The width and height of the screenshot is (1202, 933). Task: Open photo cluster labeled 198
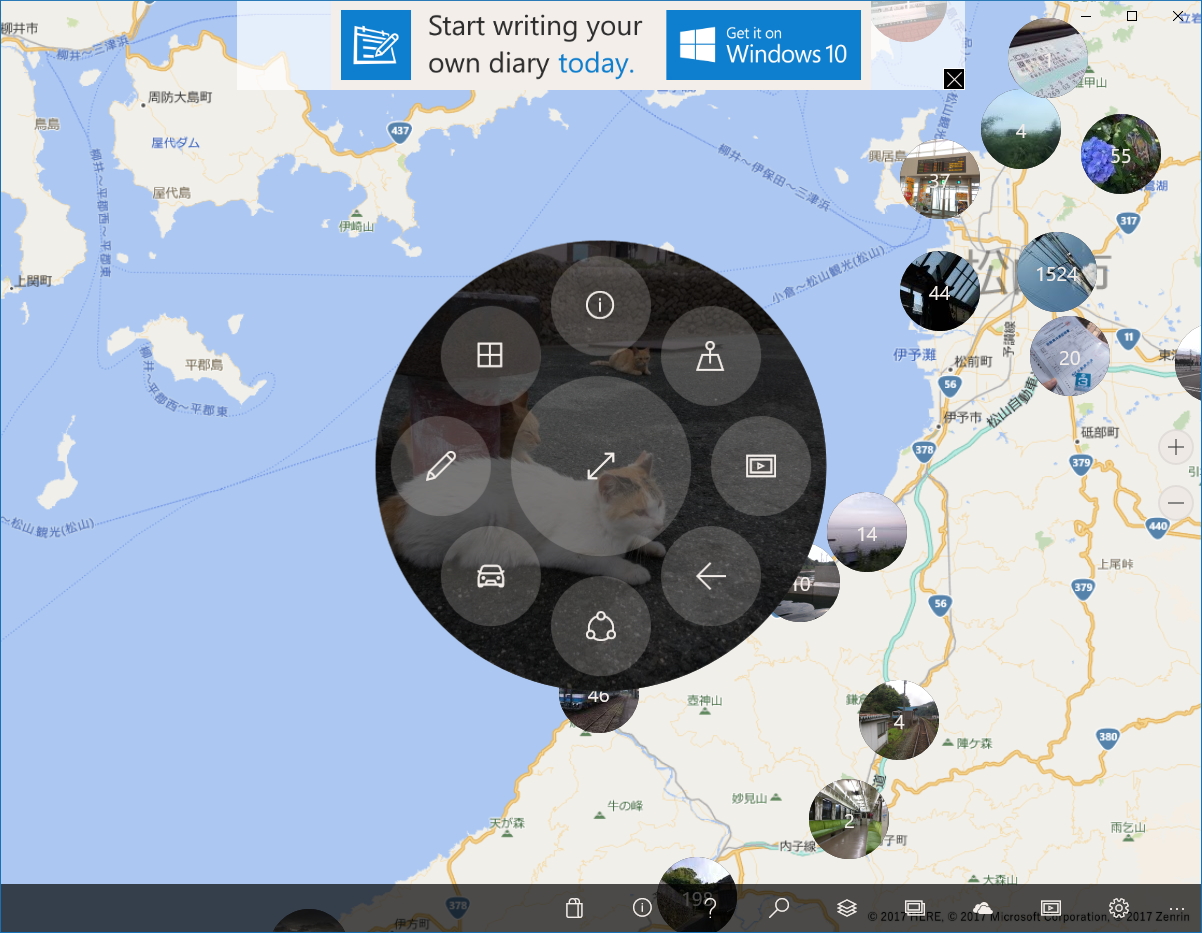click(697, 896)
